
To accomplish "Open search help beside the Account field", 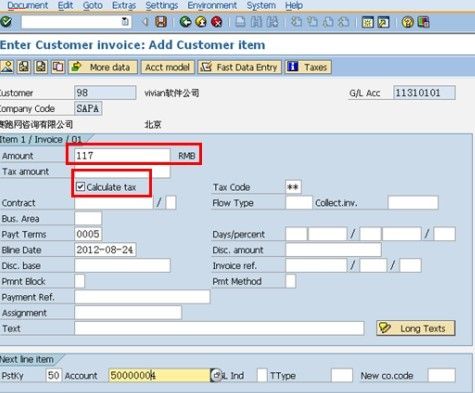I will tap(217, 375).
